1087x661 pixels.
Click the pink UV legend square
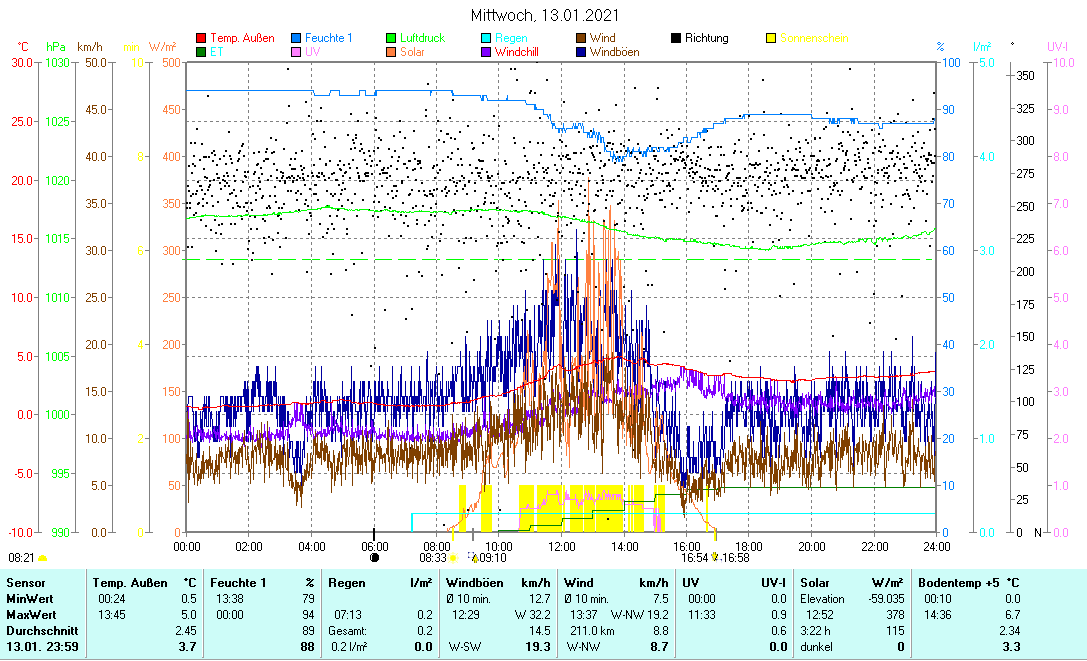[x=296, y=51]
